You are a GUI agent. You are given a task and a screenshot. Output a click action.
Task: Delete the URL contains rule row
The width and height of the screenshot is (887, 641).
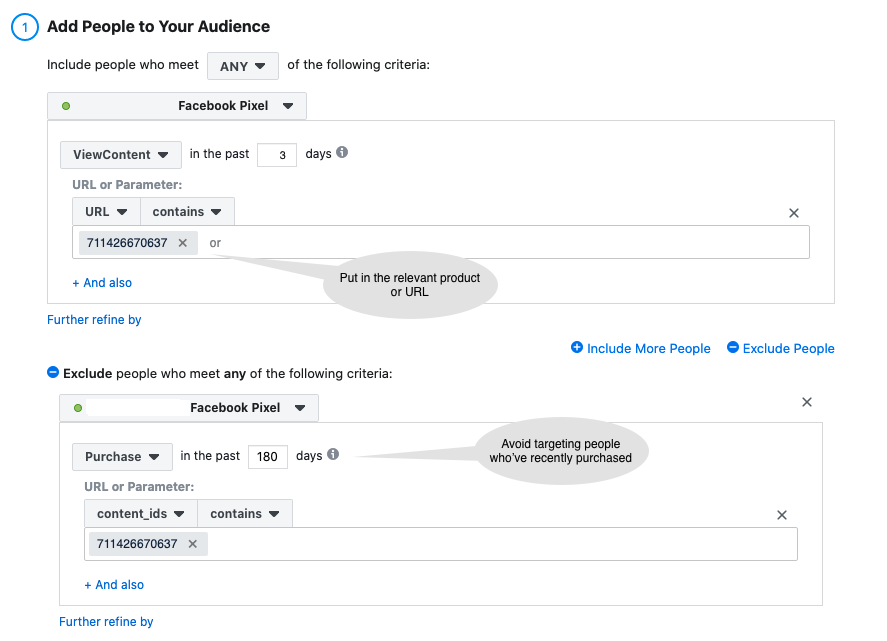[x=794, y=213]
